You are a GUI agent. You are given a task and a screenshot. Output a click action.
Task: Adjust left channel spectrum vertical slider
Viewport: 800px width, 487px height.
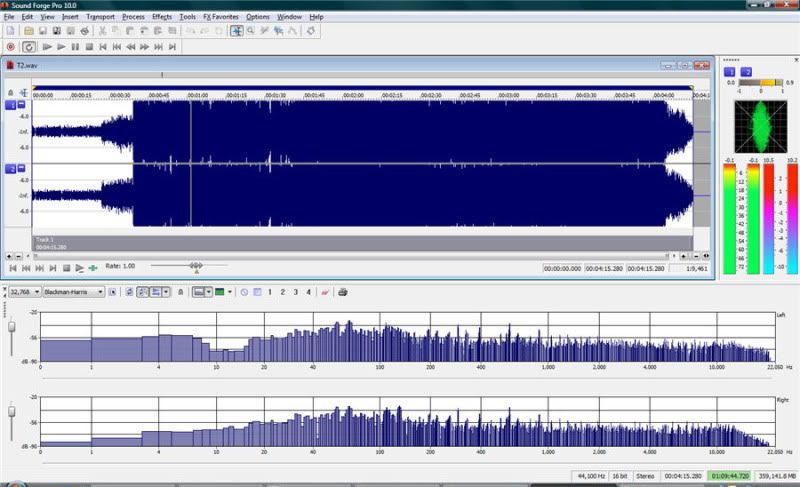tap(12, 327)
